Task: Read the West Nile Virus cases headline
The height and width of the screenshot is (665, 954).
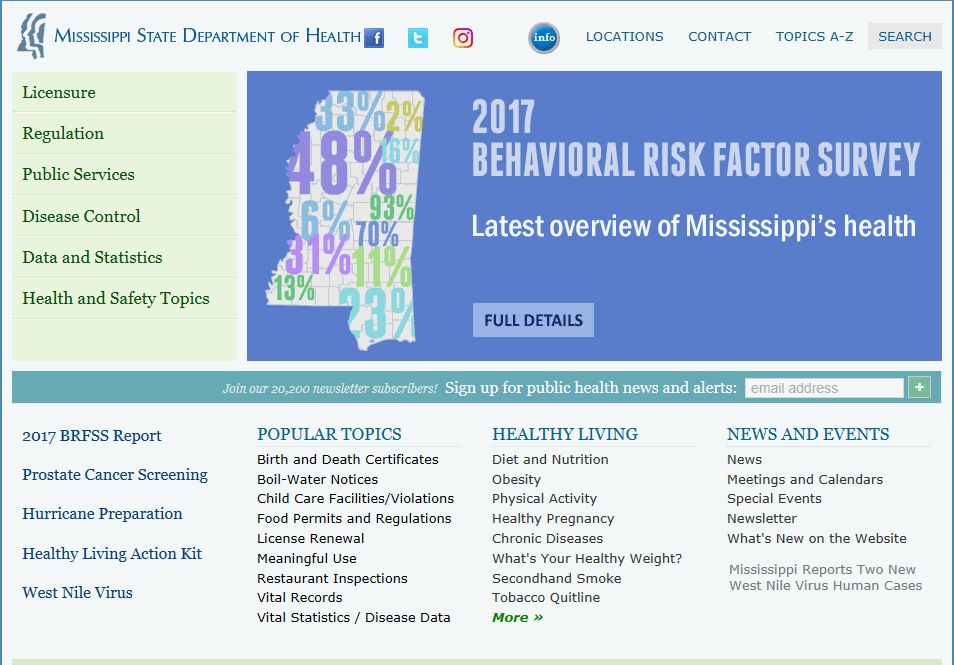Action: 826,577
